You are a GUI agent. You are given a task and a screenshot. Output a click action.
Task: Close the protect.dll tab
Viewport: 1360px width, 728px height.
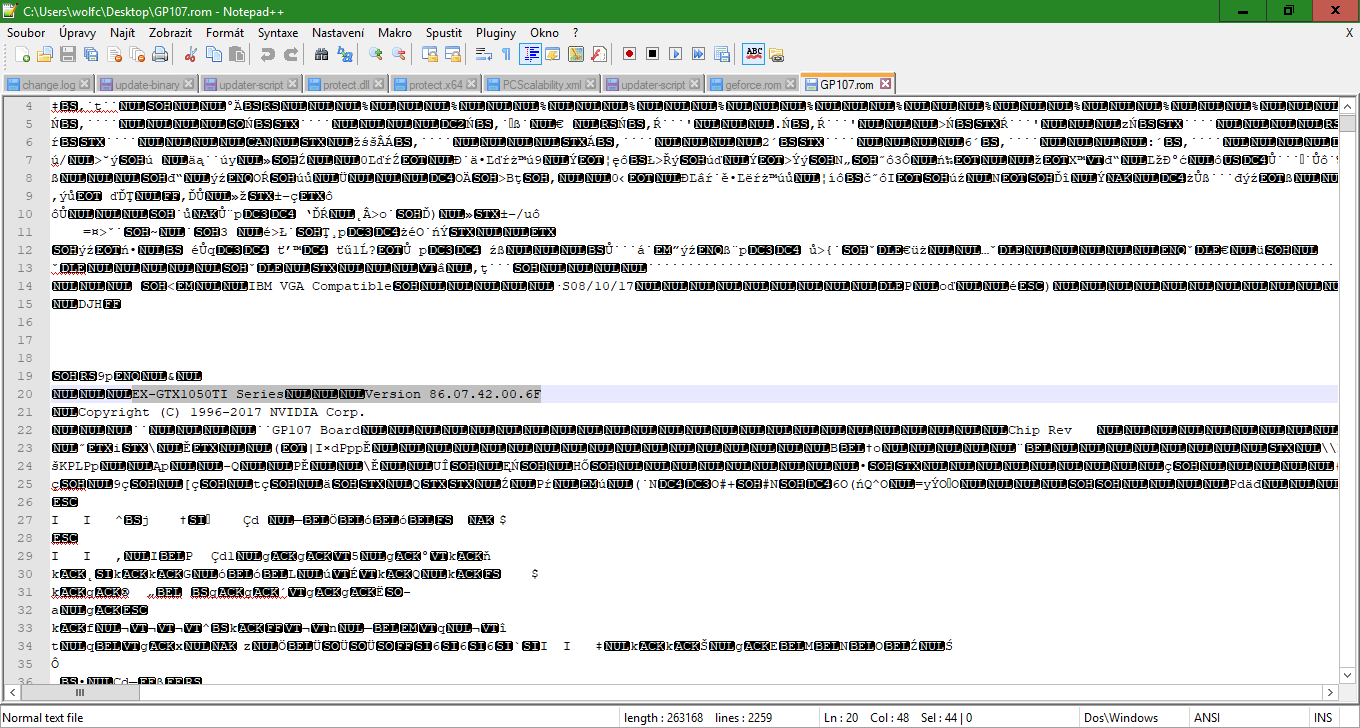coord(380,85)
